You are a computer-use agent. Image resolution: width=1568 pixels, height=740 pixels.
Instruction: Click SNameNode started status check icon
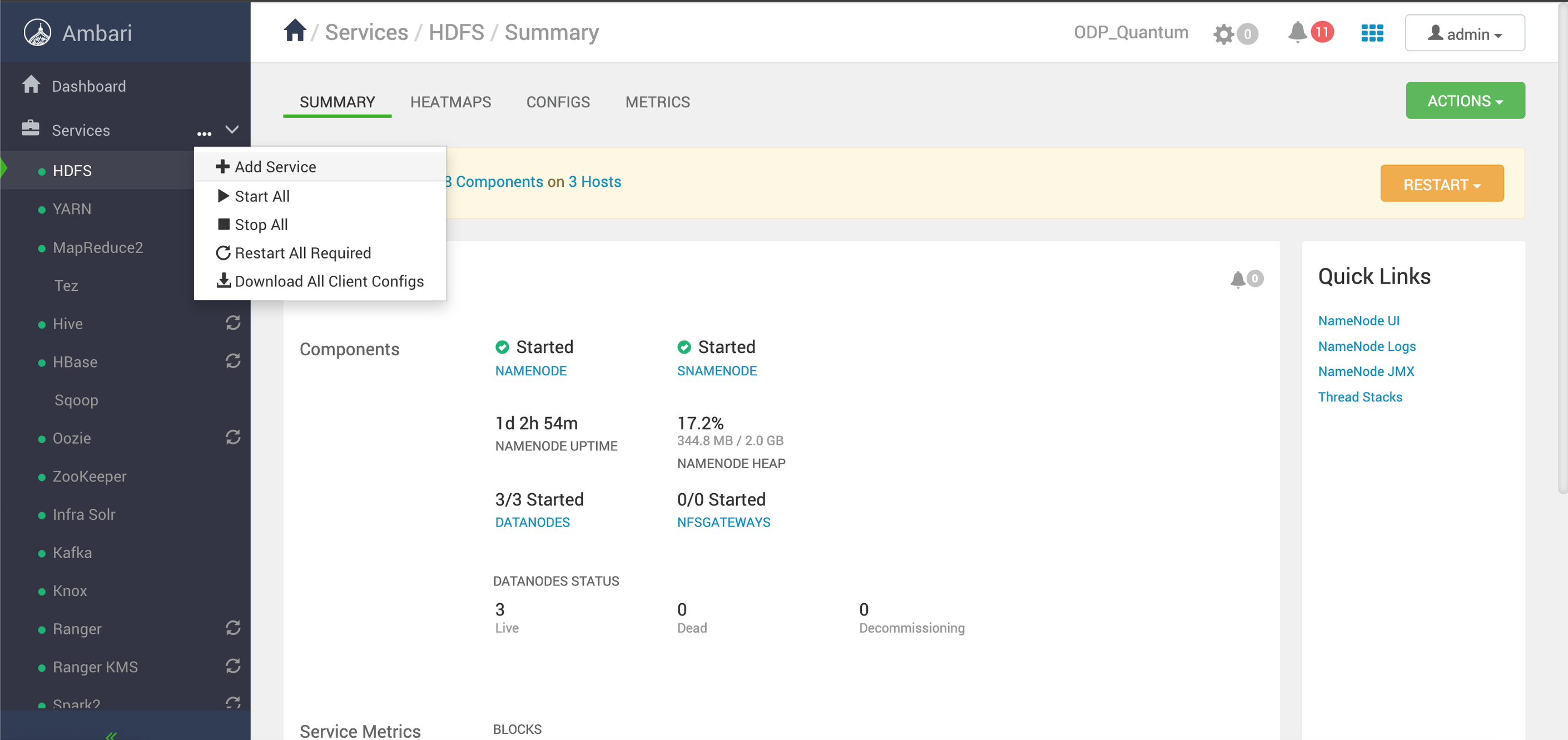coord(684,347)
